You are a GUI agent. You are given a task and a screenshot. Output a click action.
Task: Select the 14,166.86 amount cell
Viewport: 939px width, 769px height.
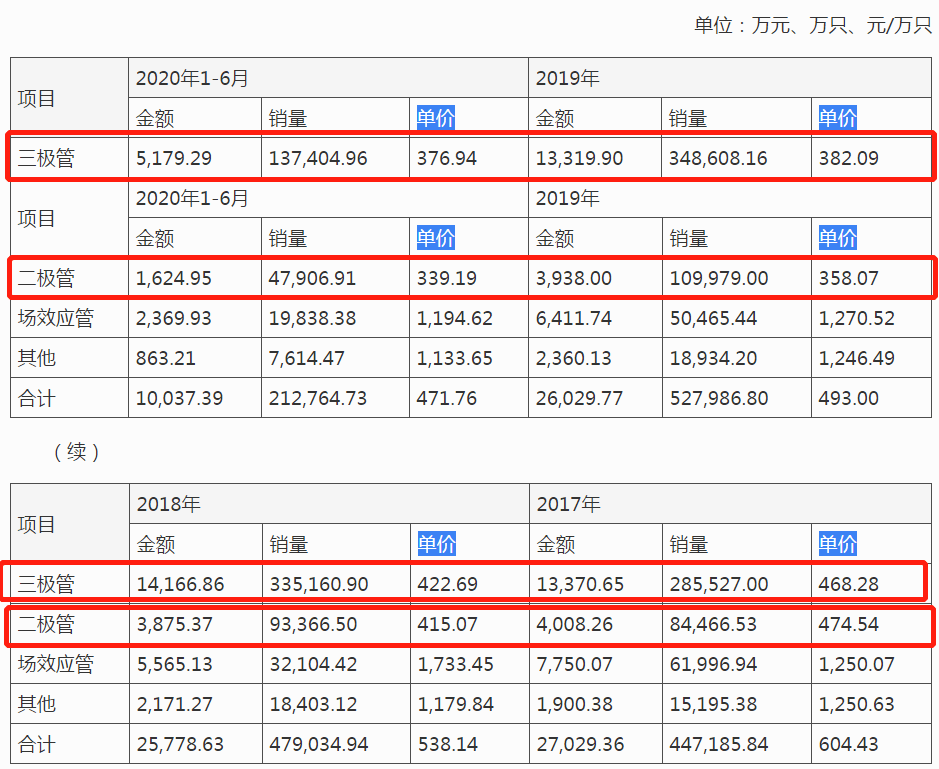(x=179, y=584)
